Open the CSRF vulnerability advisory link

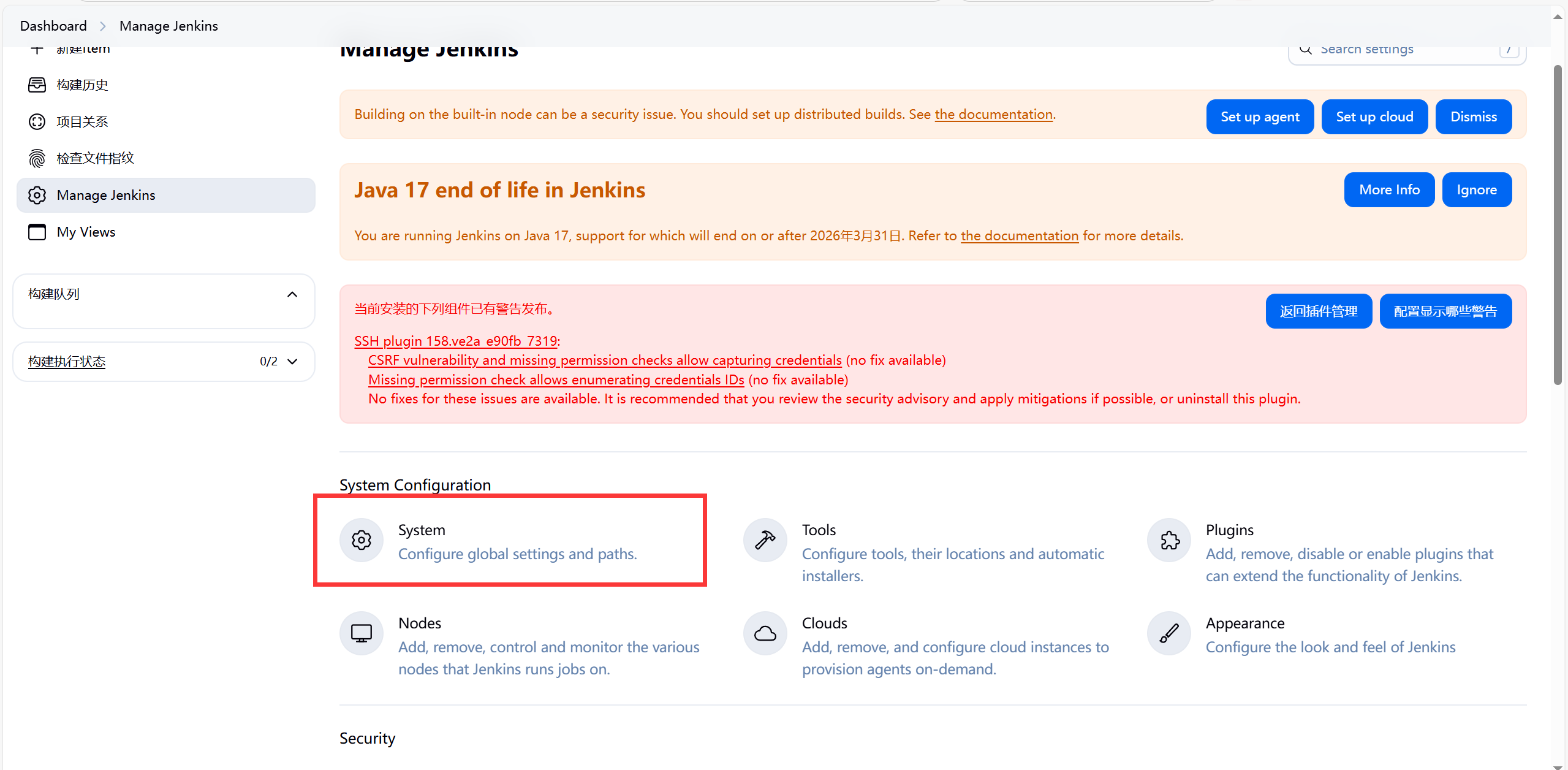[x=605, y=360]
